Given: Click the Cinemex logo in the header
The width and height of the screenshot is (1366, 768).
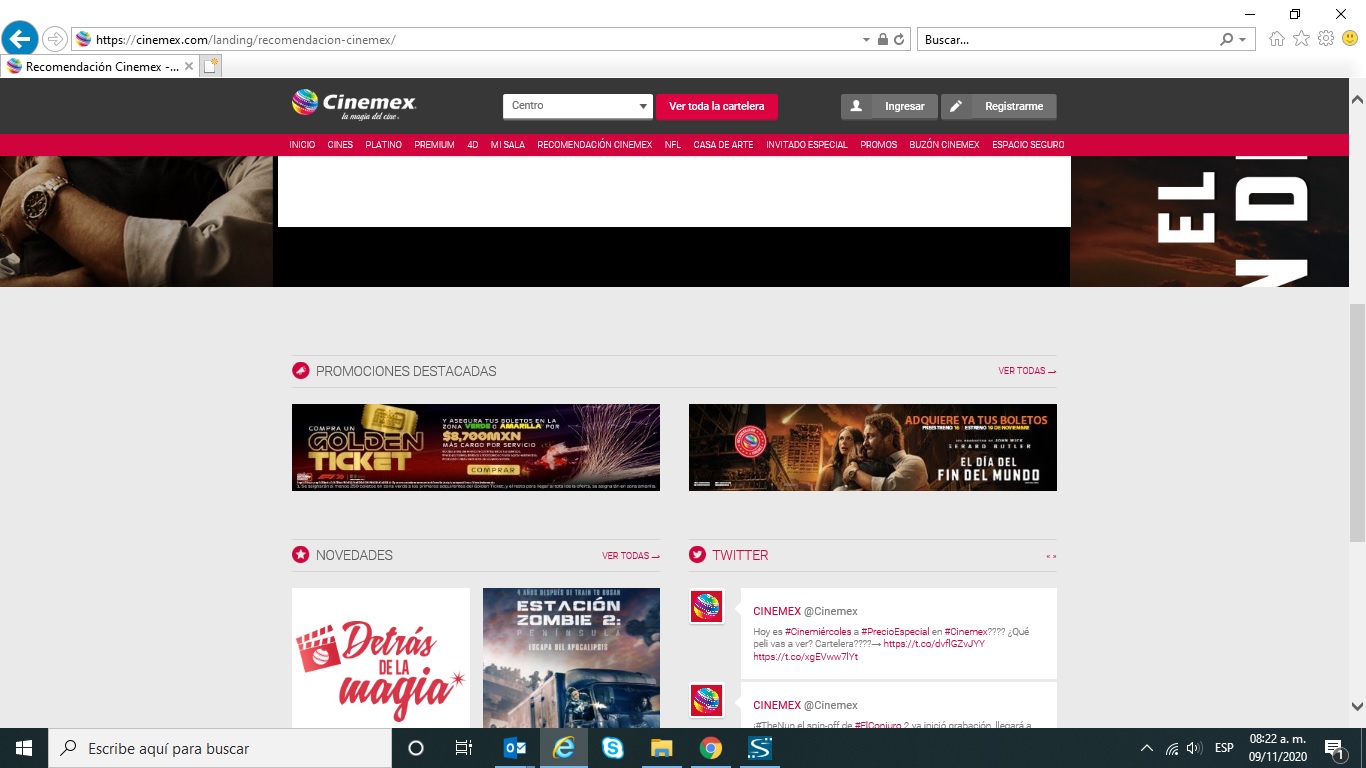Looking at the screenshot, I should (x=354, y=103).
